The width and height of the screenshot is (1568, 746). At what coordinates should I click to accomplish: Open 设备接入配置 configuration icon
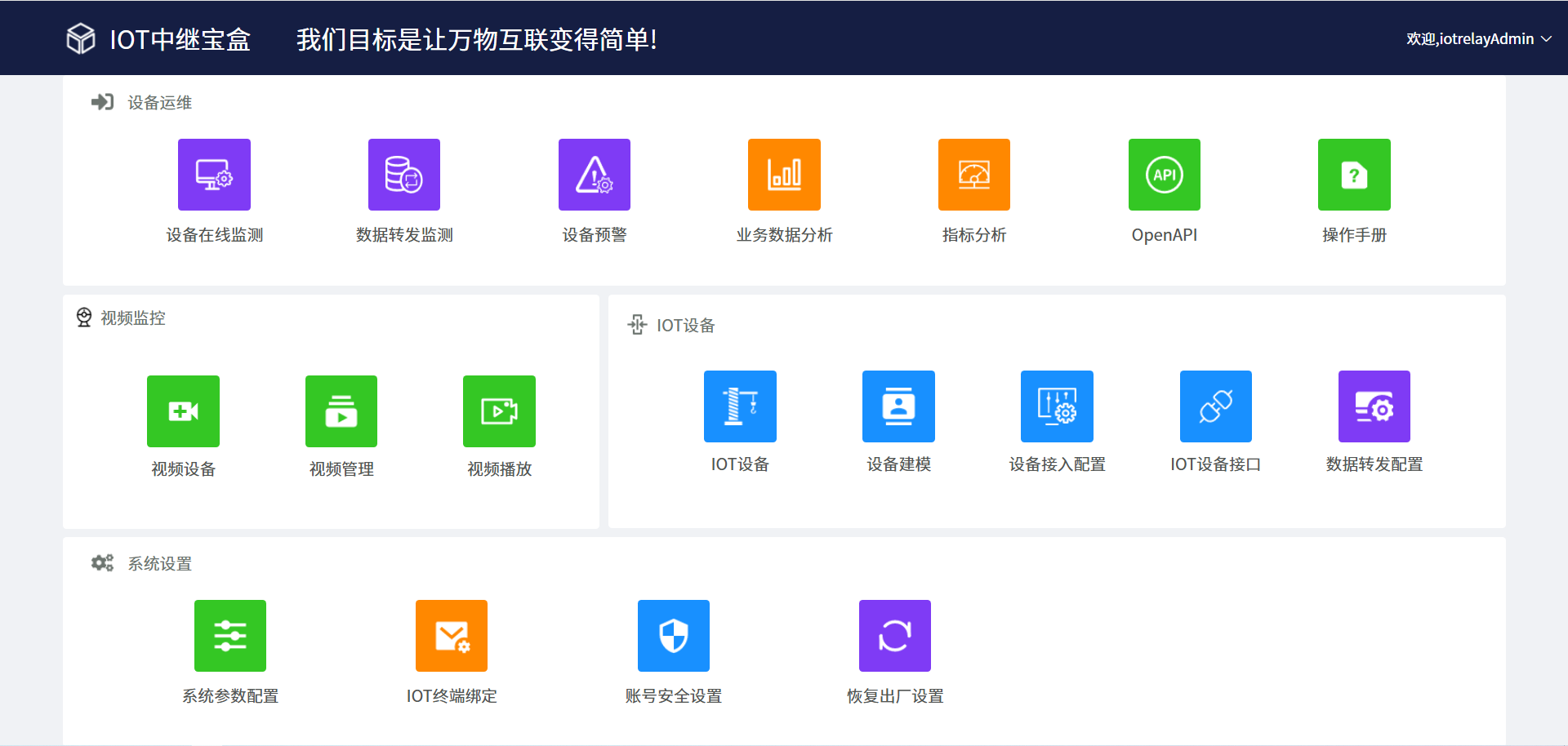[1057, 406]
